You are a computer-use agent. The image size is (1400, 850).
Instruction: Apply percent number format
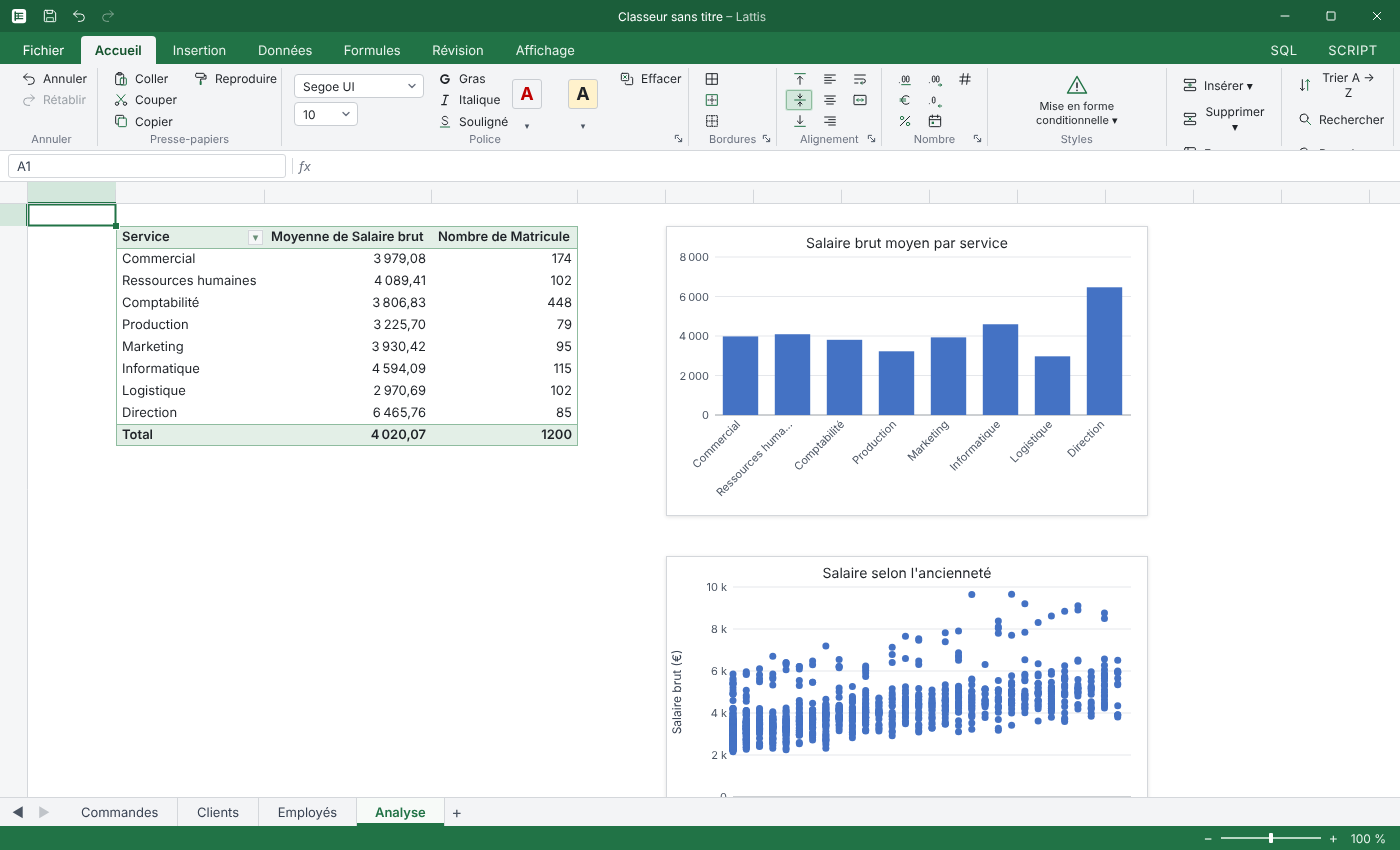[x=905, y=121]
